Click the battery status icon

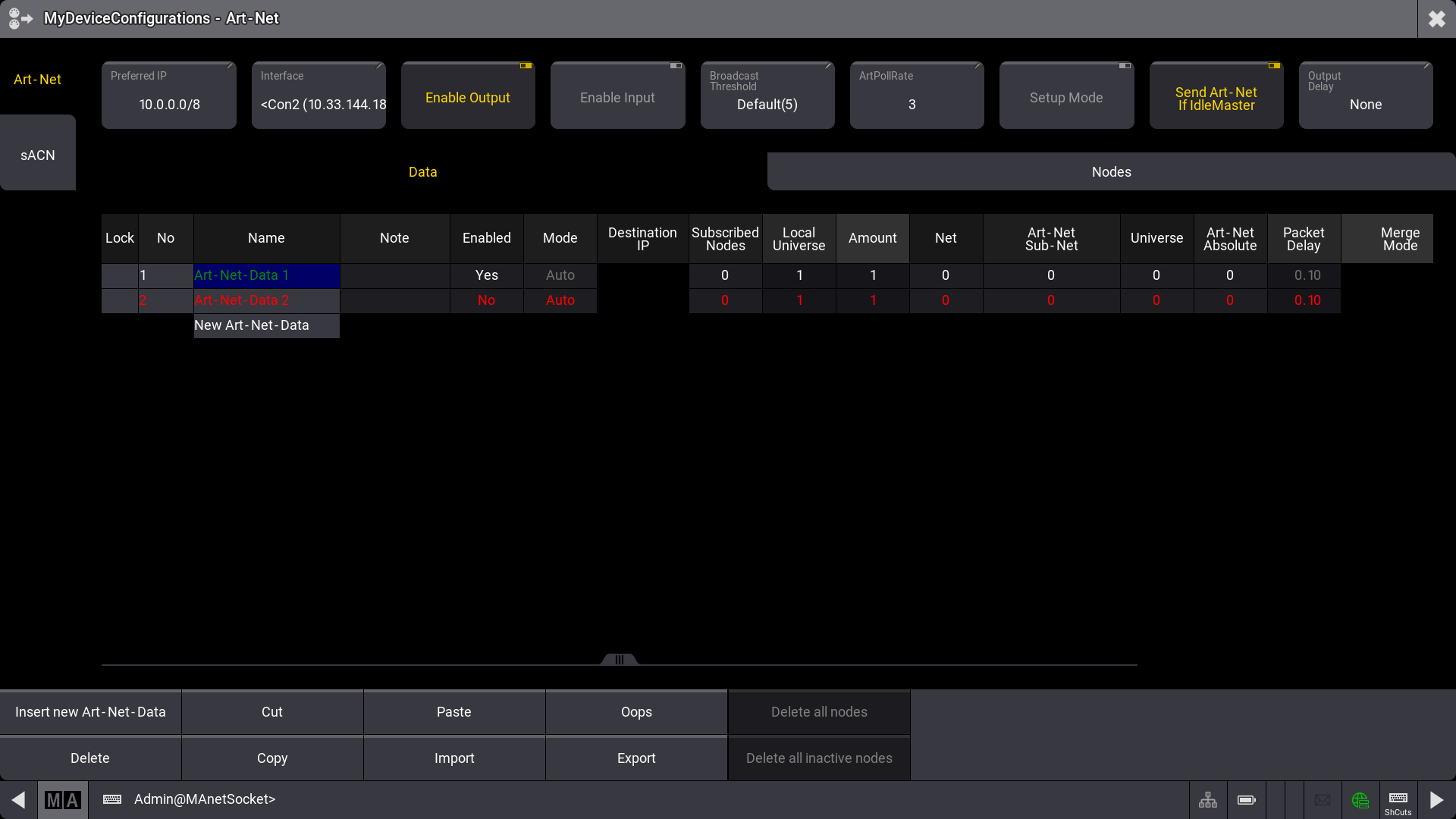point(1246,800)
